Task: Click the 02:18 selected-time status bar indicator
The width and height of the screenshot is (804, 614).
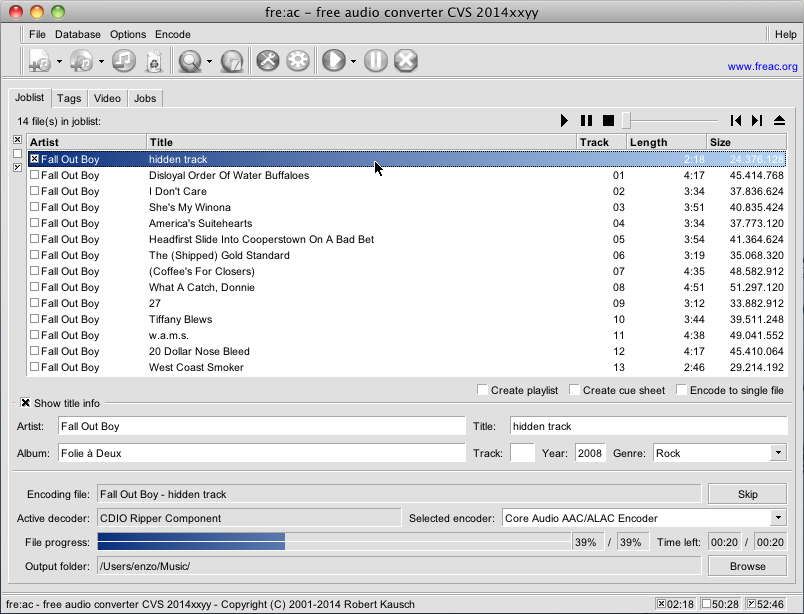Action: coord(675,604)
